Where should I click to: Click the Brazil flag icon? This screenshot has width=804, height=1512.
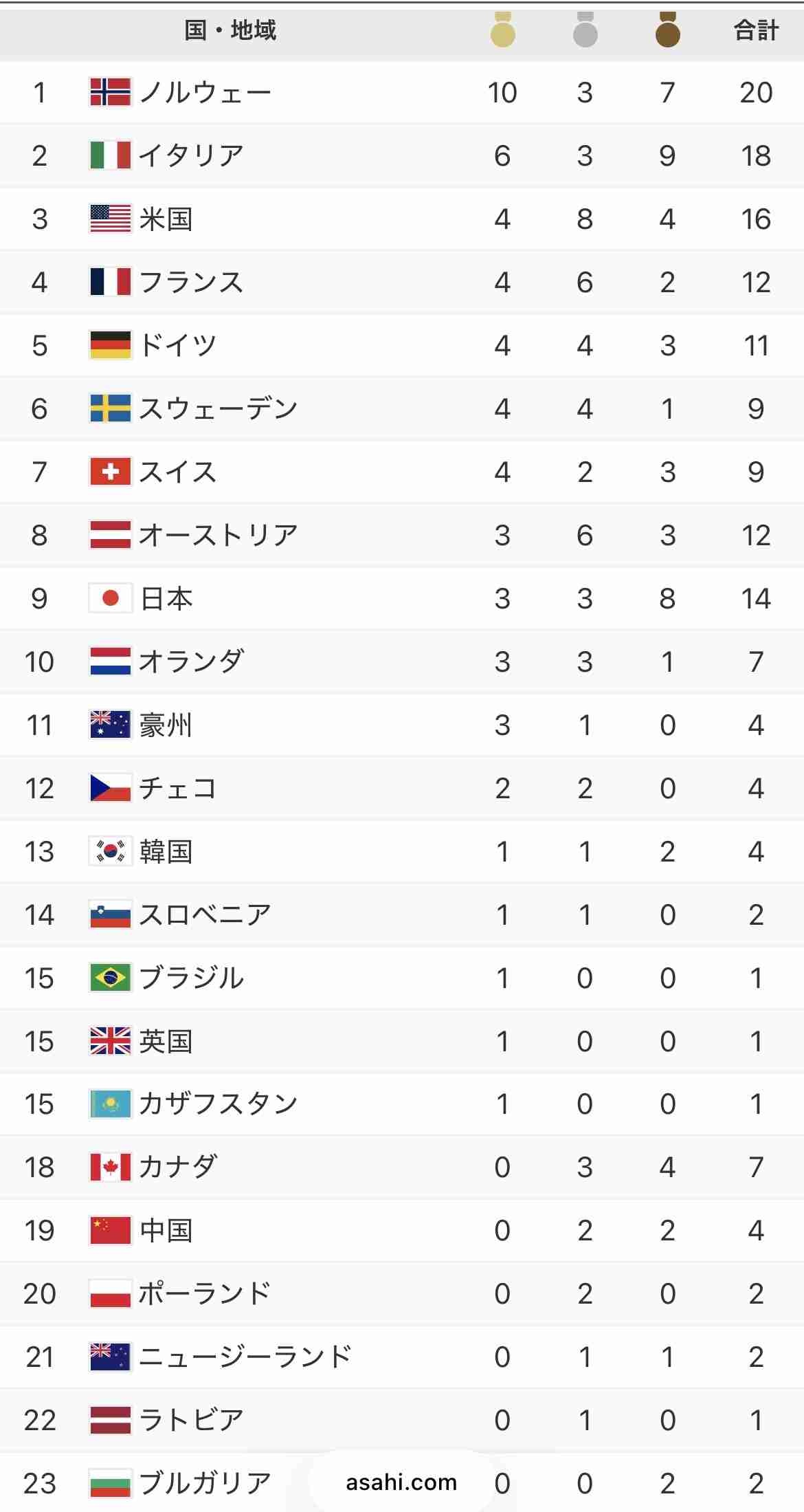[110, 978]
